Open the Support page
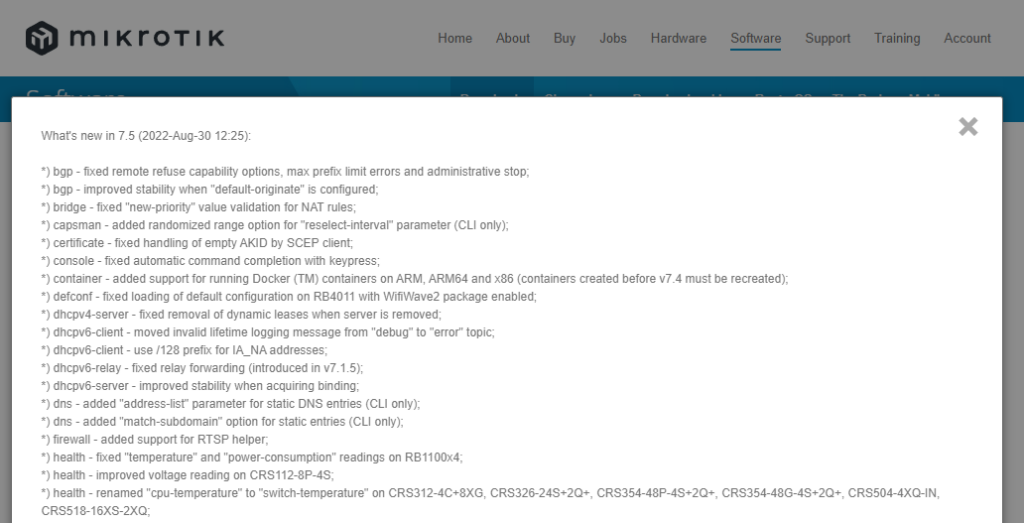Screen dimensions: 1024x523 pos(827,39)
